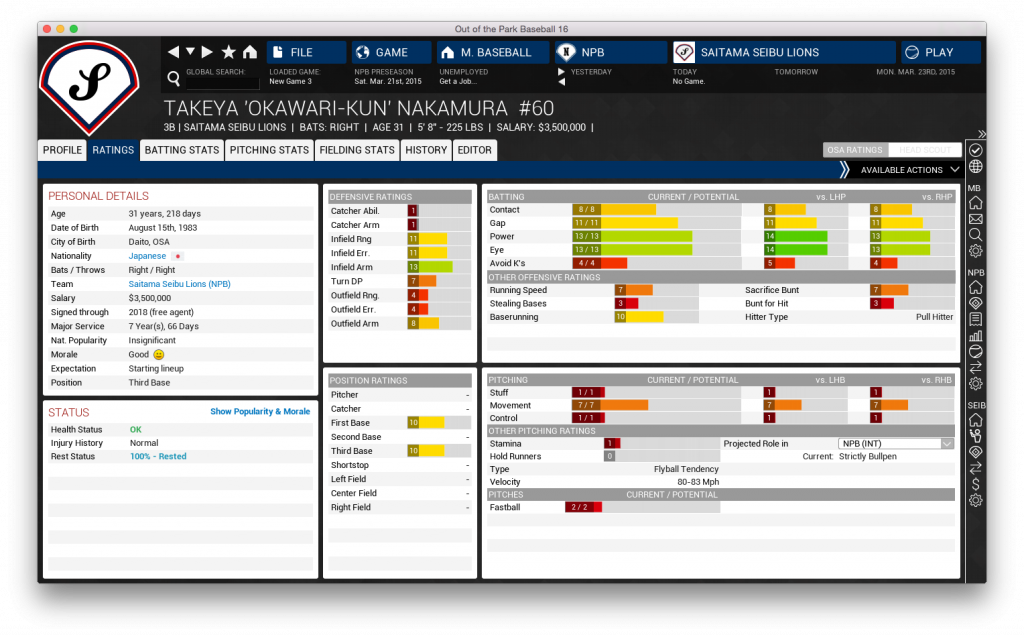The height and width of the screenshot is (637, 1024).
Task: Click the NPB section baseball icon
Action: (x=976, y=351)
